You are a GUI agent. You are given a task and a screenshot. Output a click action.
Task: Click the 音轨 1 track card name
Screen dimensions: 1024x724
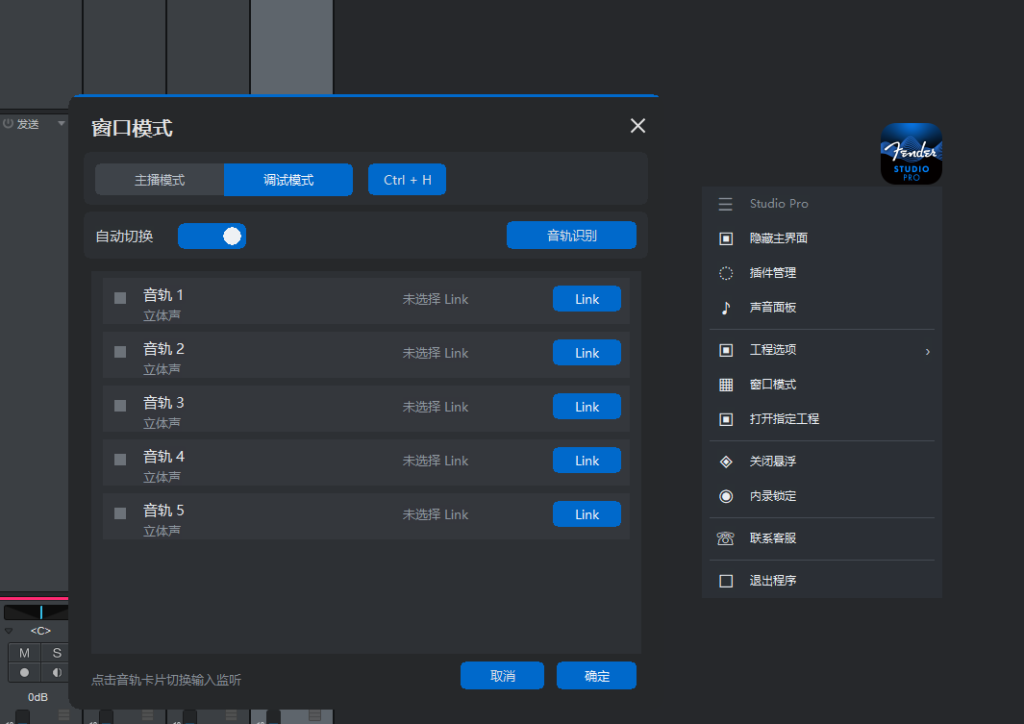(163, 295)
